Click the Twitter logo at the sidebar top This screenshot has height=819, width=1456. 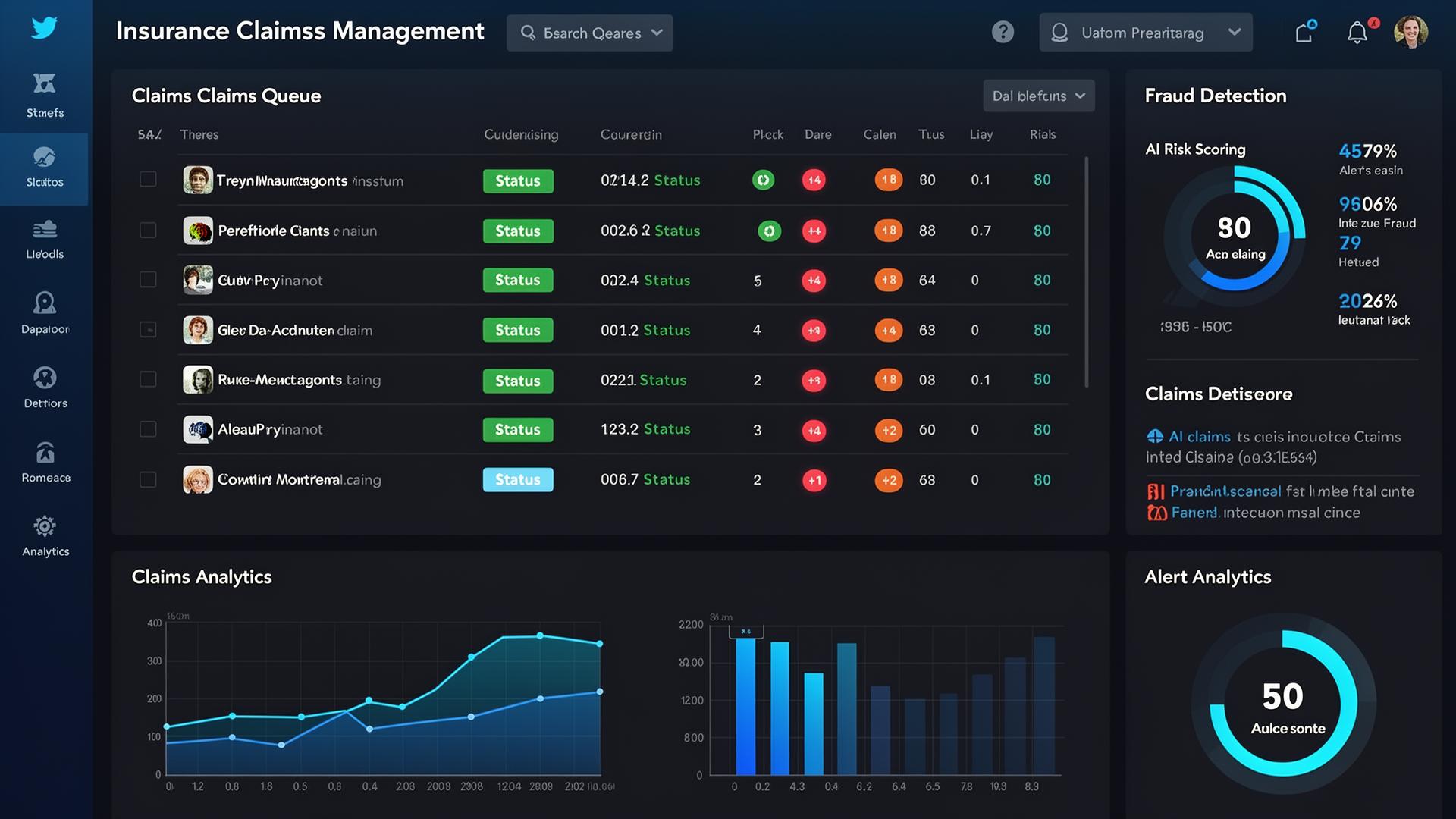coord(45,28)
